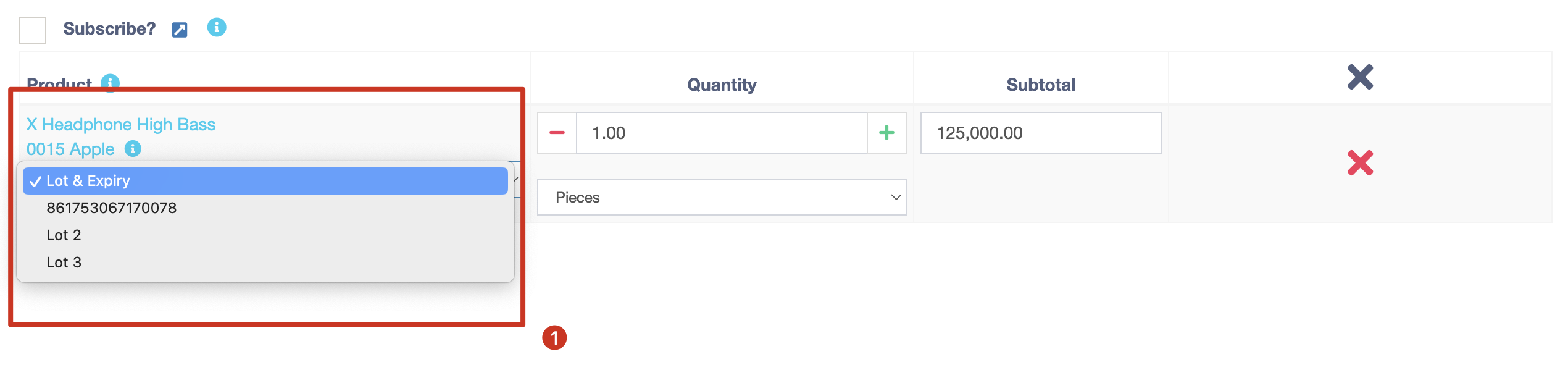Open the Pieces unit dropdown

click(x=721, y=198)
